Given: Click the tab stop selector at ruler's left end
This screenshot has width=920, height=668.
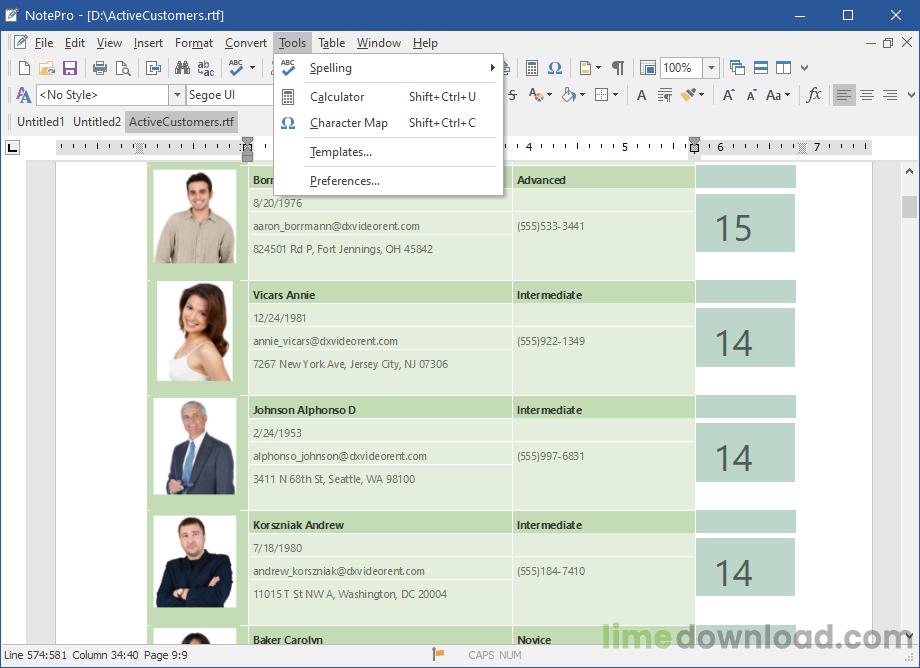Looking at the screenshot, I should pos(12,147).
